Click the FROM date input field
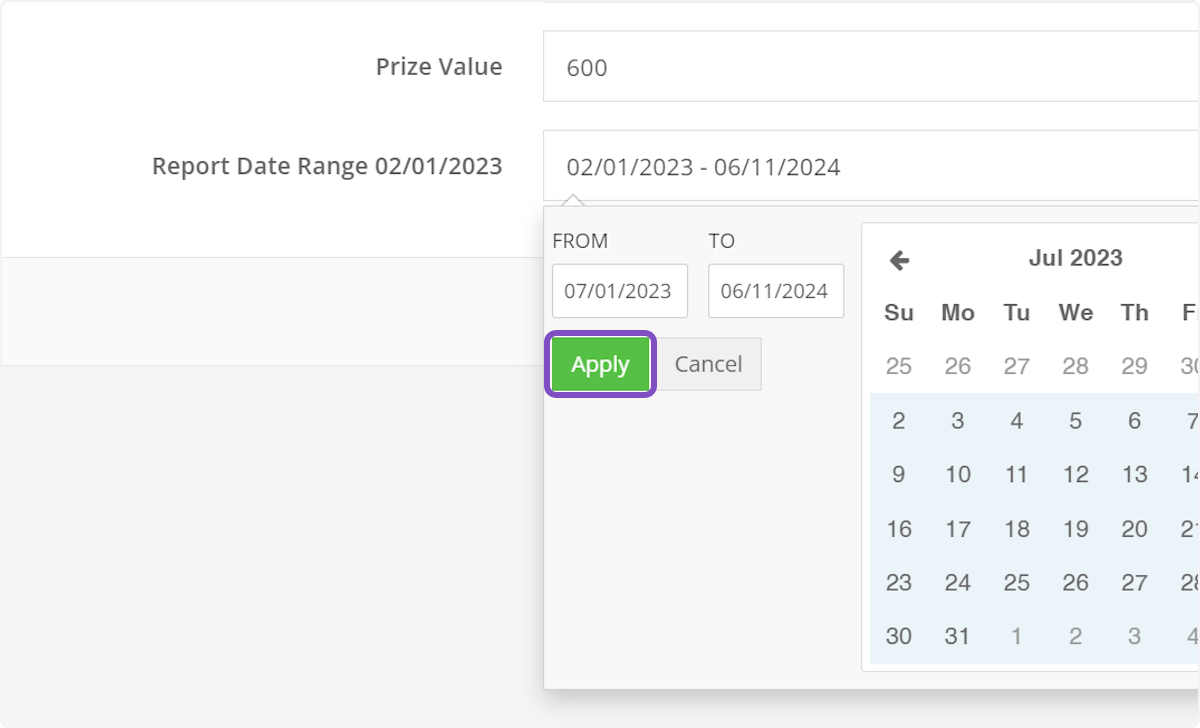This screenshot has height=728, width=1200. click(x=619, y=291)
